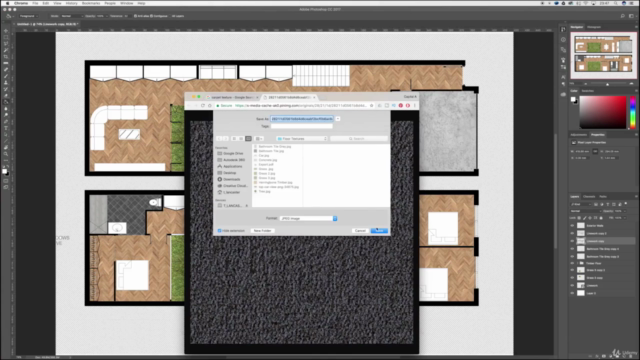Hide the Grass 3 copy layer
Screen dimensions: 640x360
(x=572, y=278)
